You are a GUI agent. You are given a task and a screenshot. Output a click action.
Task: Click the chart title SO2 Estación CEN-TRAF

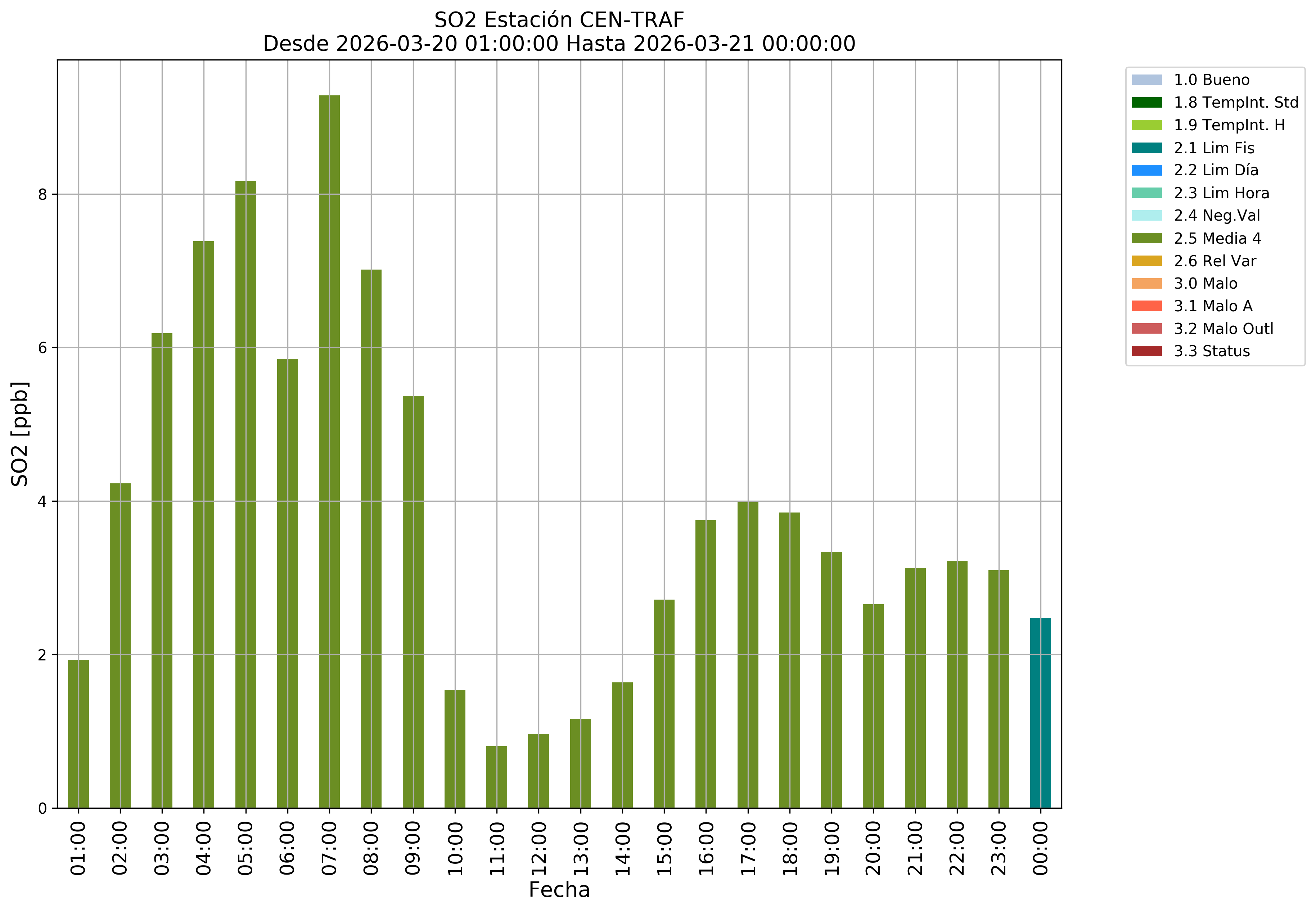[x=559, y=20]
